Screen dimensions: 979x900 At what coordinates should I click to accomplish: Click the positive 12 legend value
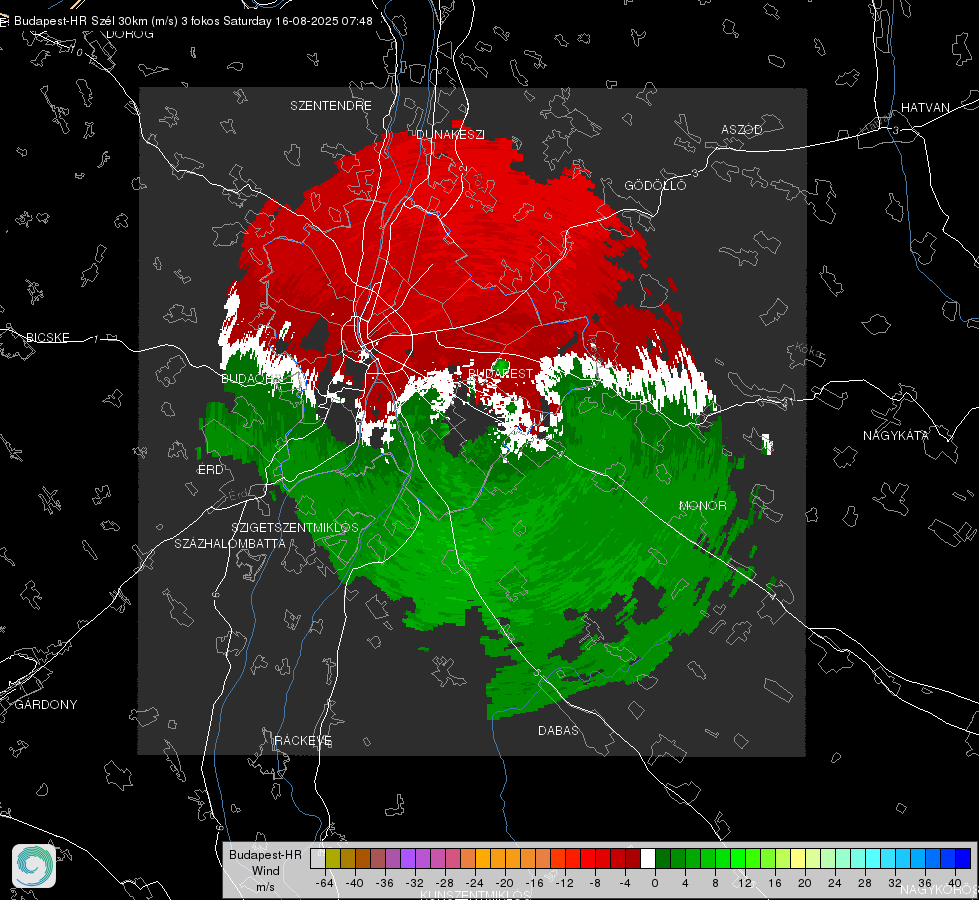pyautogui.click(x=745, y=883)
